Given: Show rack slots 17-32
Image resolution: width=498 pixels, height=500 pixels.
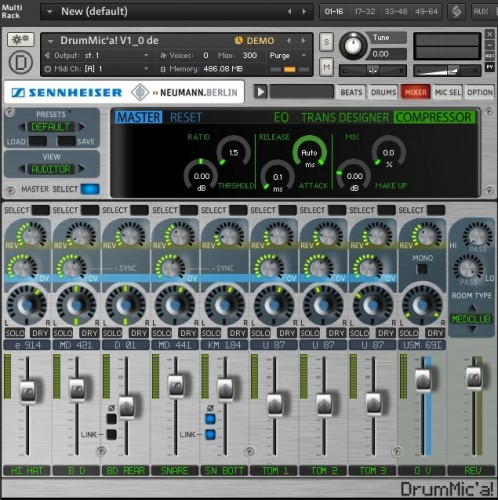Looking at the screenshot, I should (365, 12).
